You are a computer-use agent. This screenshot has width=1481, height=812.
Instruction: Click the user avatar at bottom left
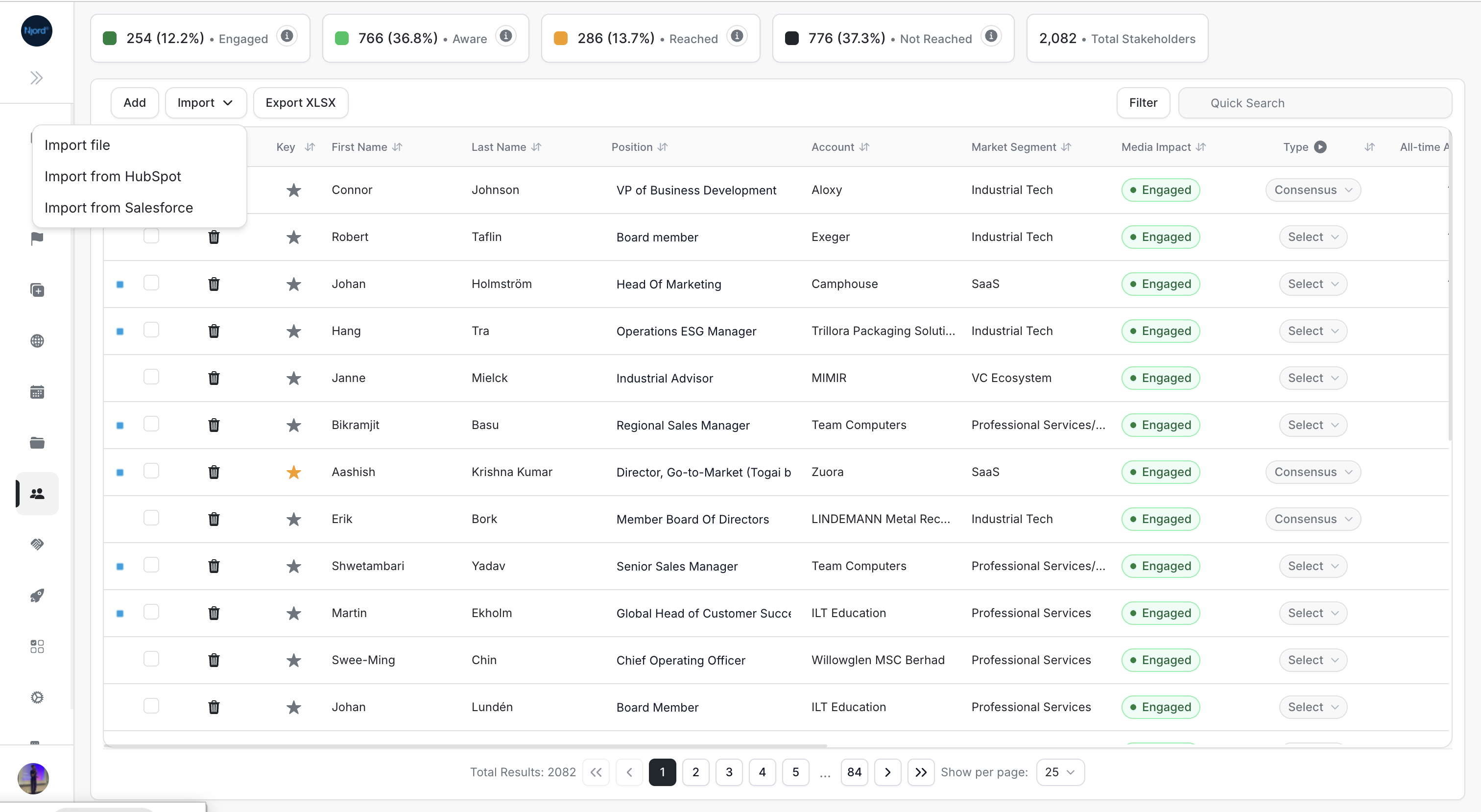(x=33, y=779)
